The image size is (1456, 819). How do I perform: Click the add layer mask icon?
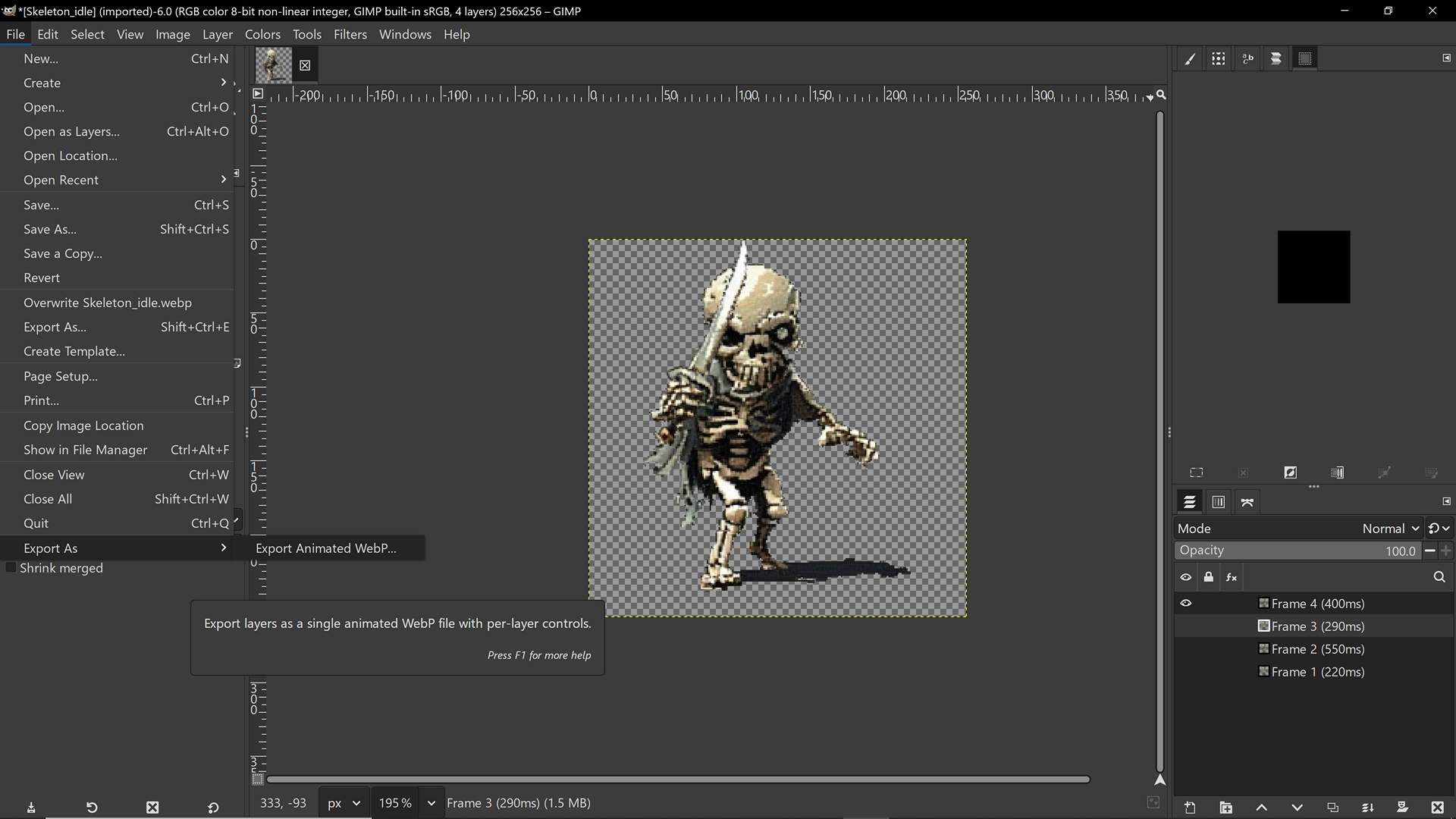point(1402,808)
